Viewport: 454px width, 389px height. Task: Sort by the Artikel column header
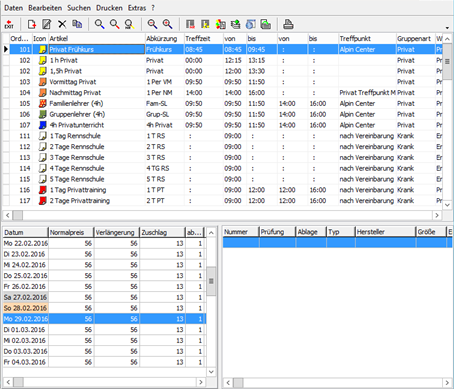[x=97, y=39]
